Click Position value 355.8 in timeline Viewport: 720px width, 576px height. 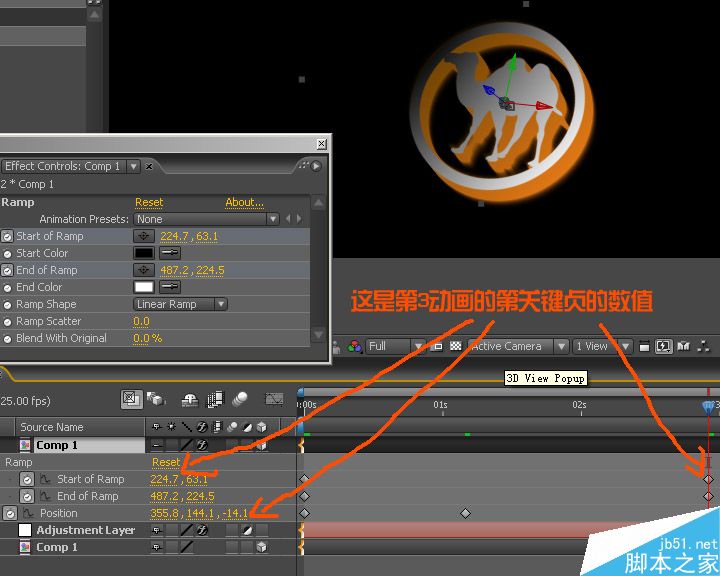coord(164,513)
